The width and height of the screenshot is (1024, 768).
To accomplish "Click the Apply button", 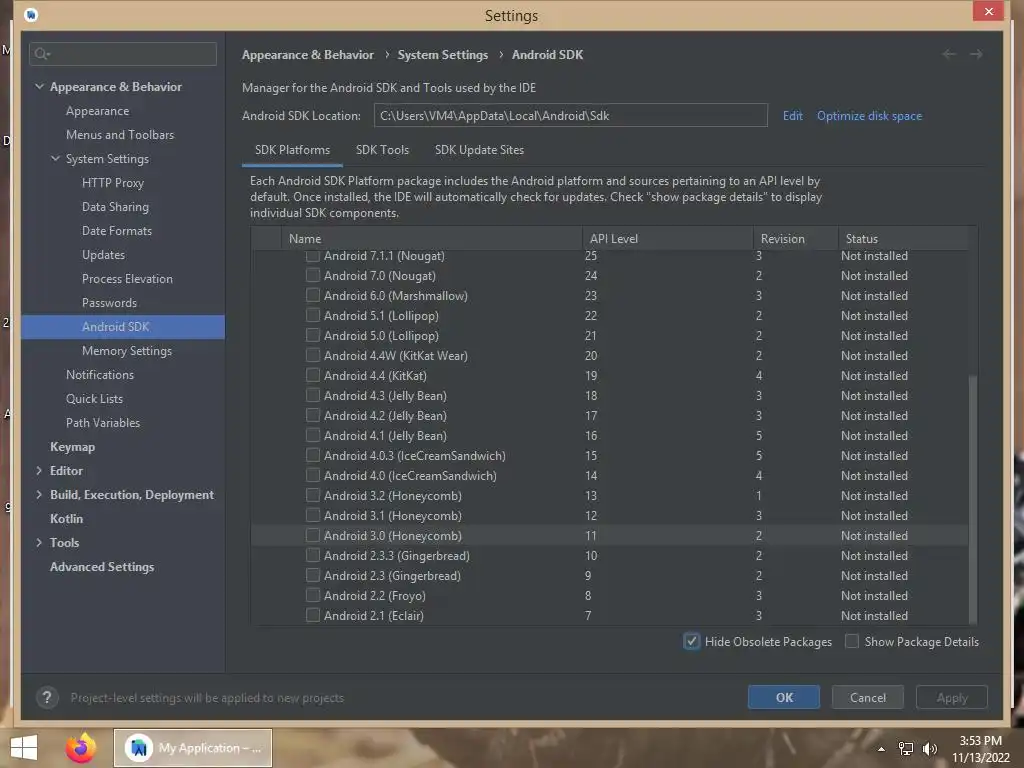I will click(x=952, y=697).
